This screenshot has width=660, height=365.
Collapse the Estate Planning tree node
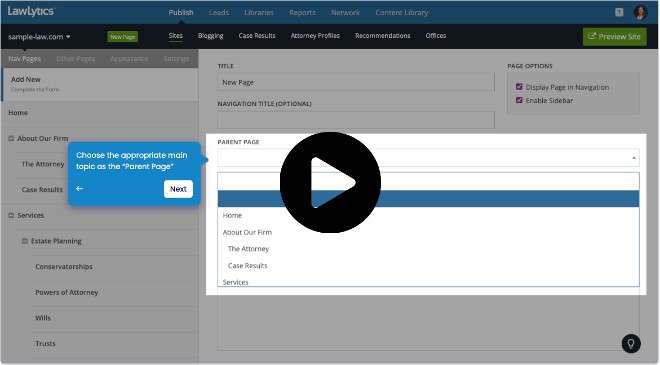[24, 241]
